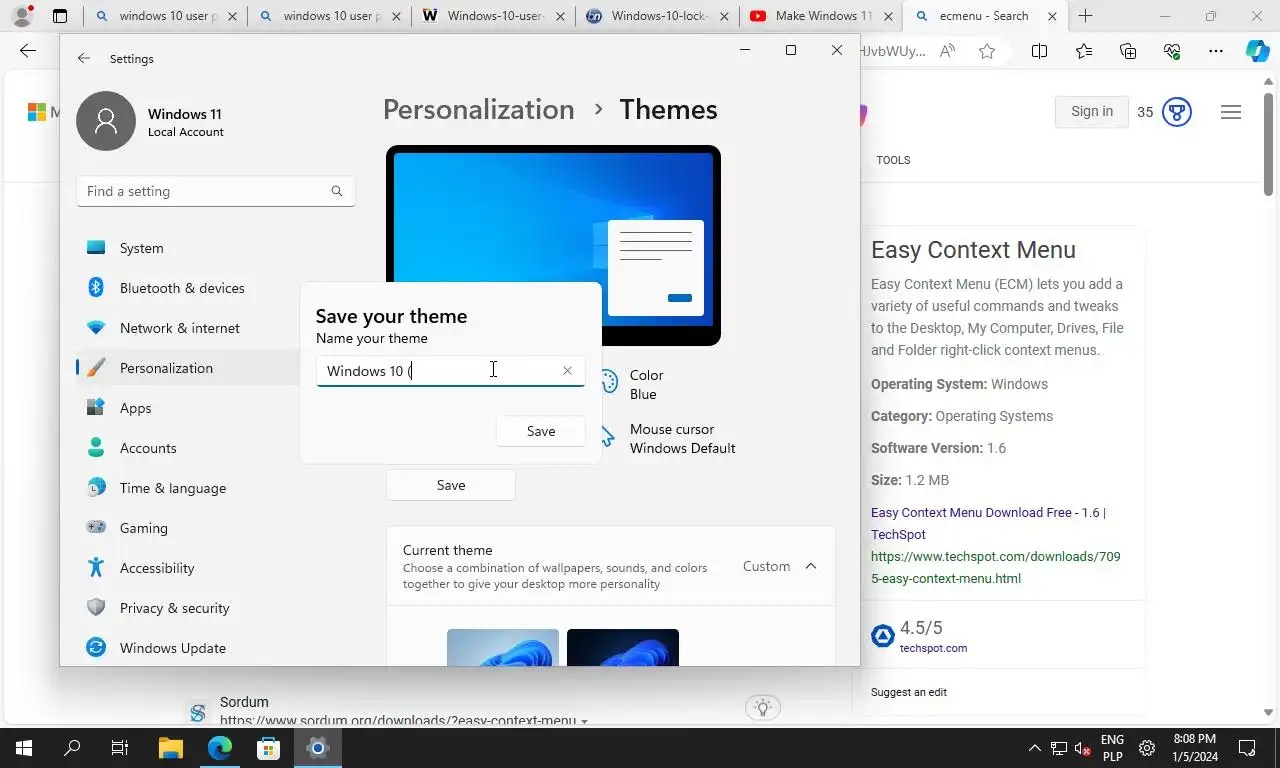The width and height of the screenshot is (1280, 768).
Task: Click the Bluetooth & devices icon
Action: tap(96, 288)
